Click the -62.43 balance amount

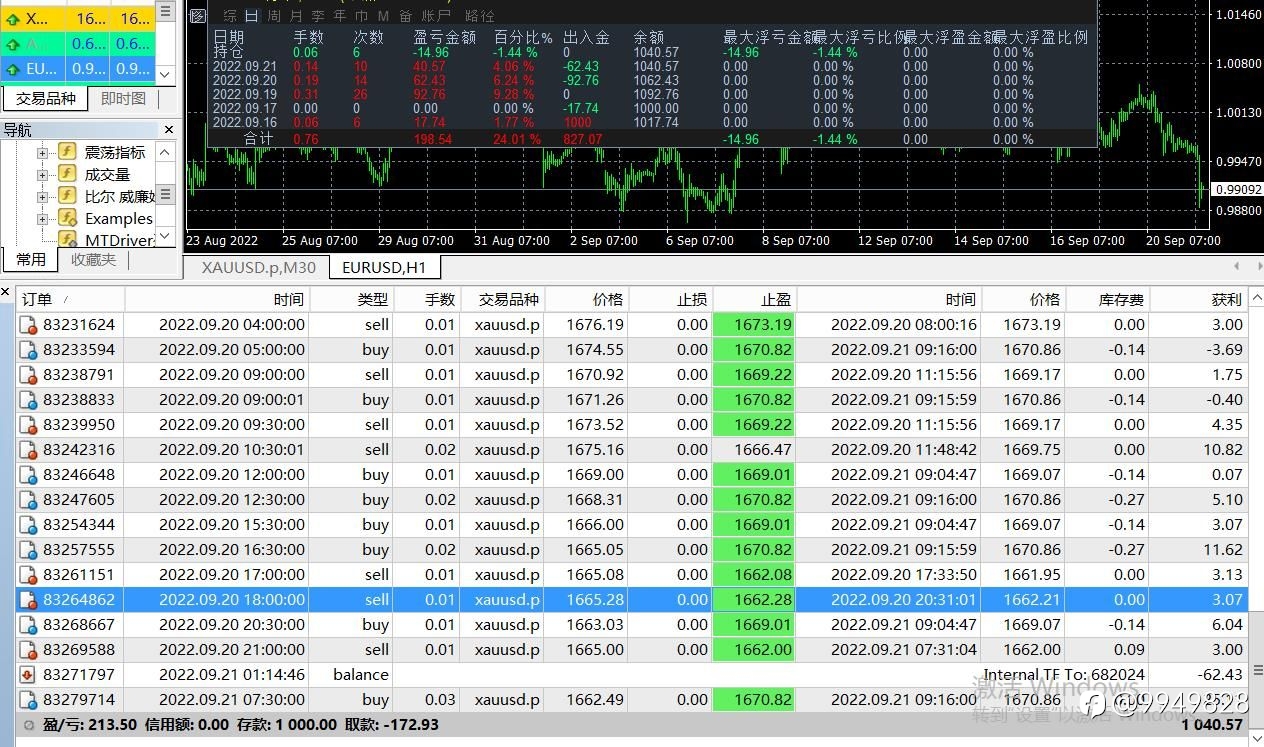[1220, 675]
